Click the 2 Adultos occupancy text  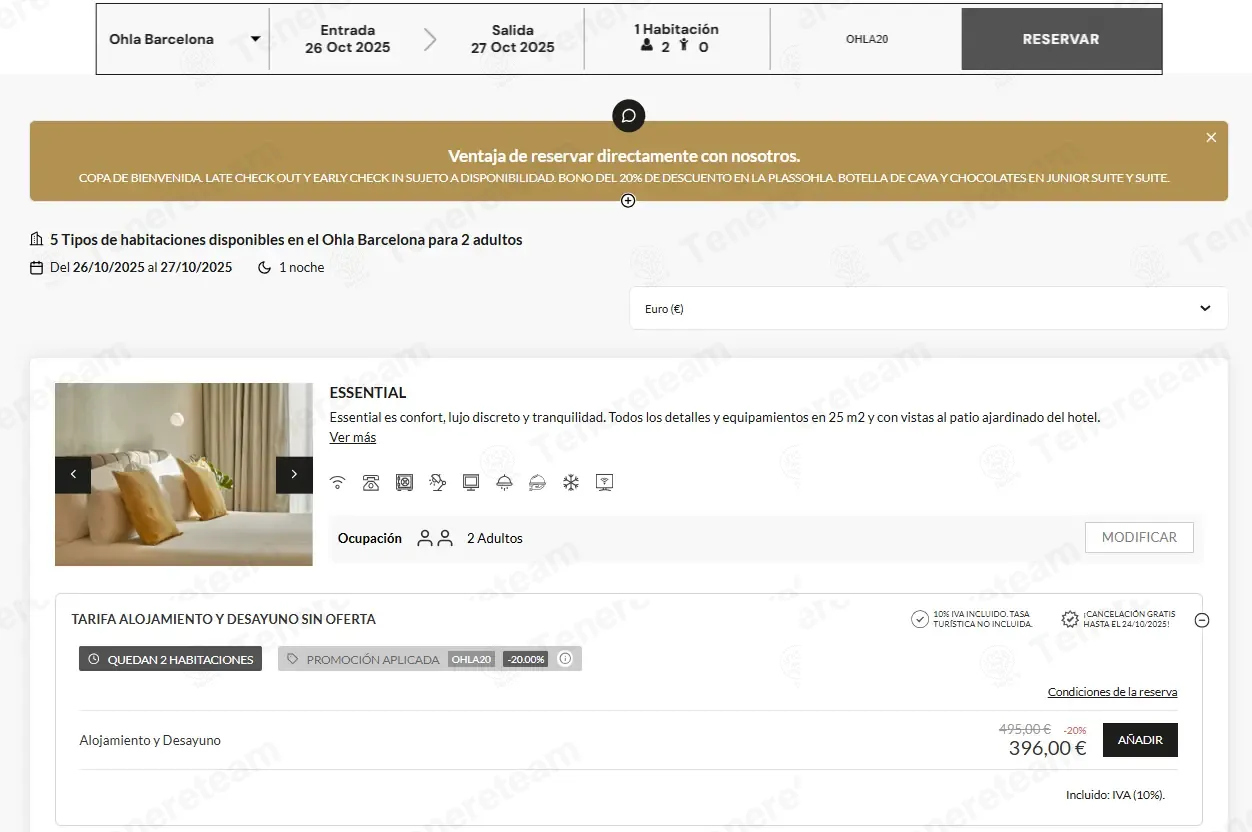coord(495,538)
